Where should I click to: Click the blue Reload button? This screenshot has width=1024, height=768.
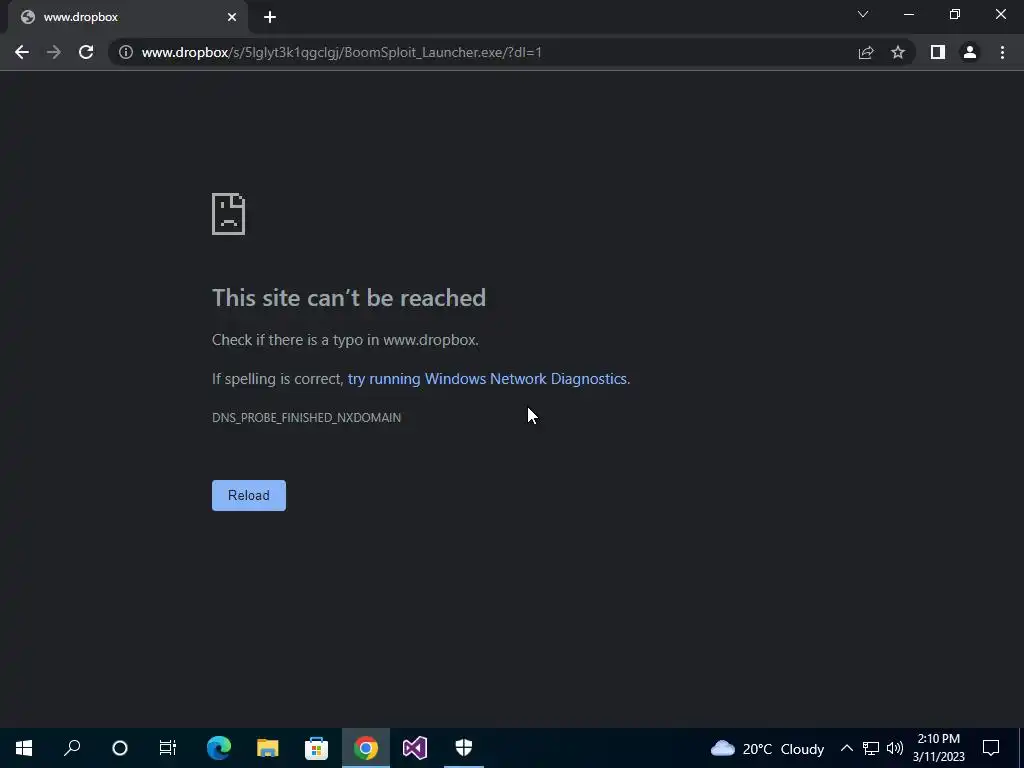coord(249,495)
